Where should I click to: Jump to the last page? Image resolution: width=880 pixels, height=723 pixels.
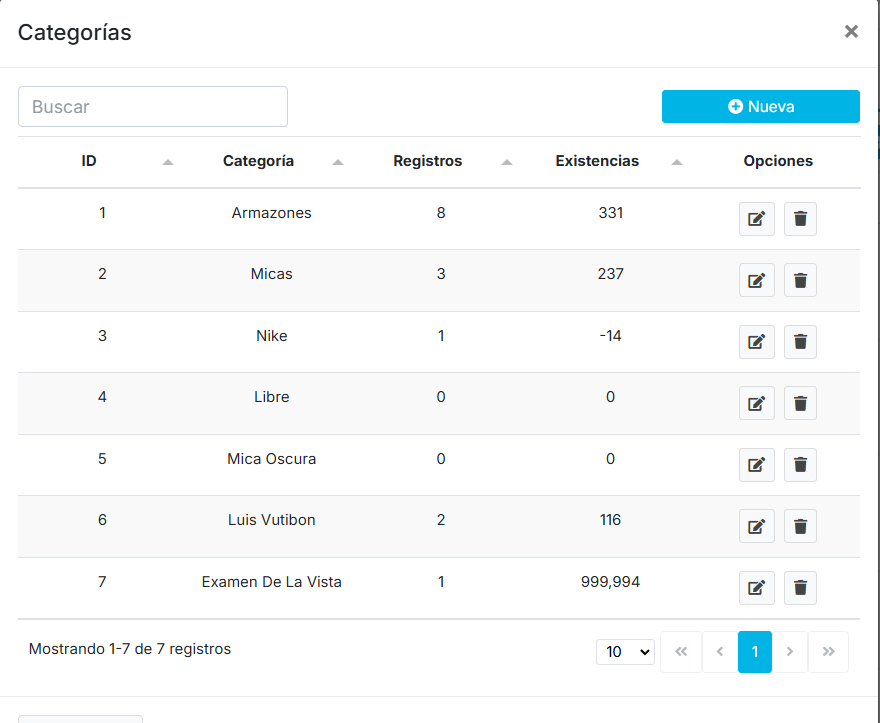tap(828, 652)
